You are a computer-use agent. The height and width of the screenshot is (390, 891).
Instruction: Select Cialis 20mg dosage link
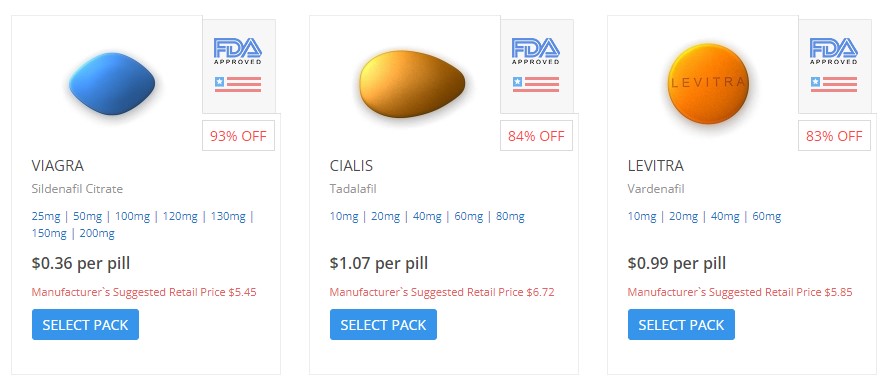[385, 217]
